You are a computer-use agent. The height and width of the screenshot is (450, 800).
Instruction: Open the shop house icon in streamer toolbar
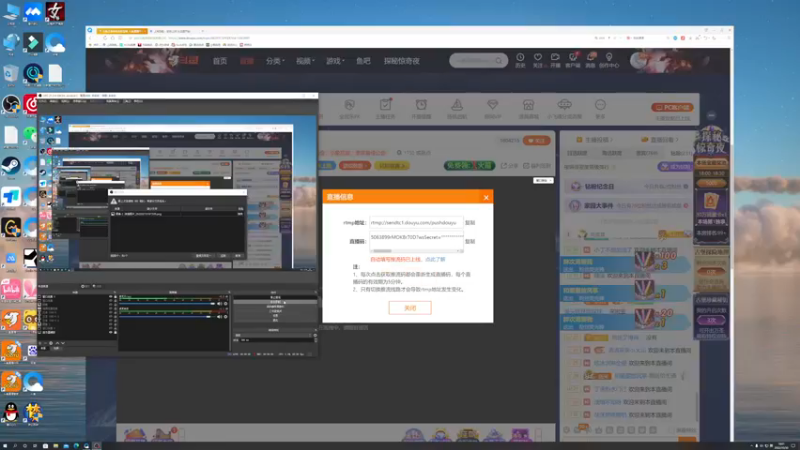click(528, 105)
